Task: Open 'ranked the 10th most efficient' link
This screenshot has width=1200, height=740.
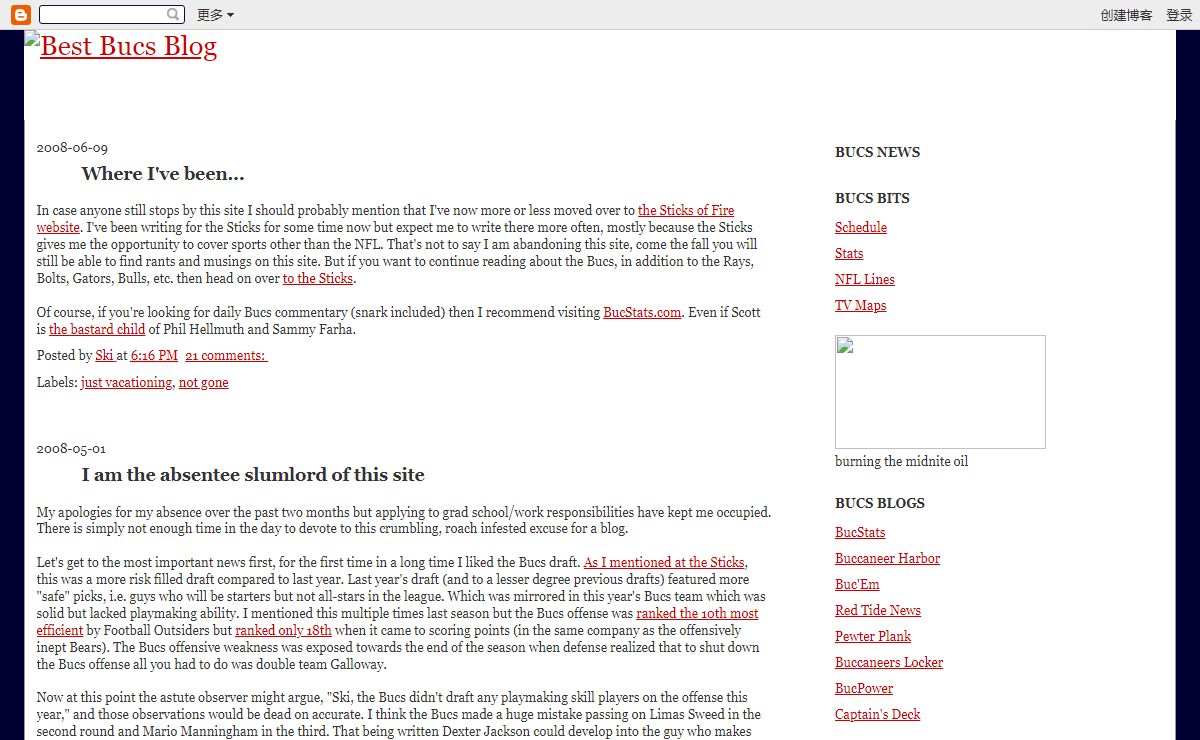Action: (x=697, y=613)
